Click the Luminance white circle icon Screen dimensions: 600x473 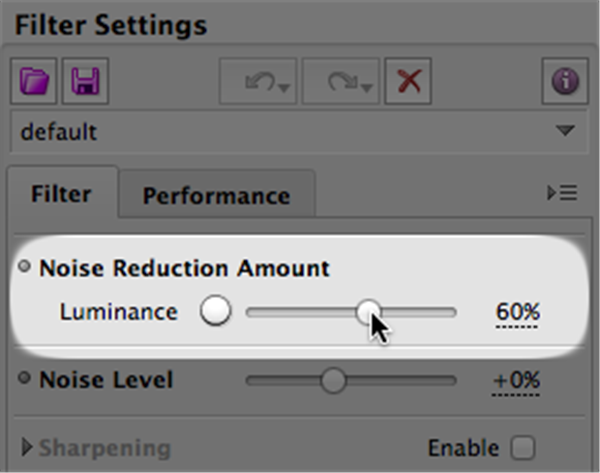pyautogui.click(x=214, y=312)
